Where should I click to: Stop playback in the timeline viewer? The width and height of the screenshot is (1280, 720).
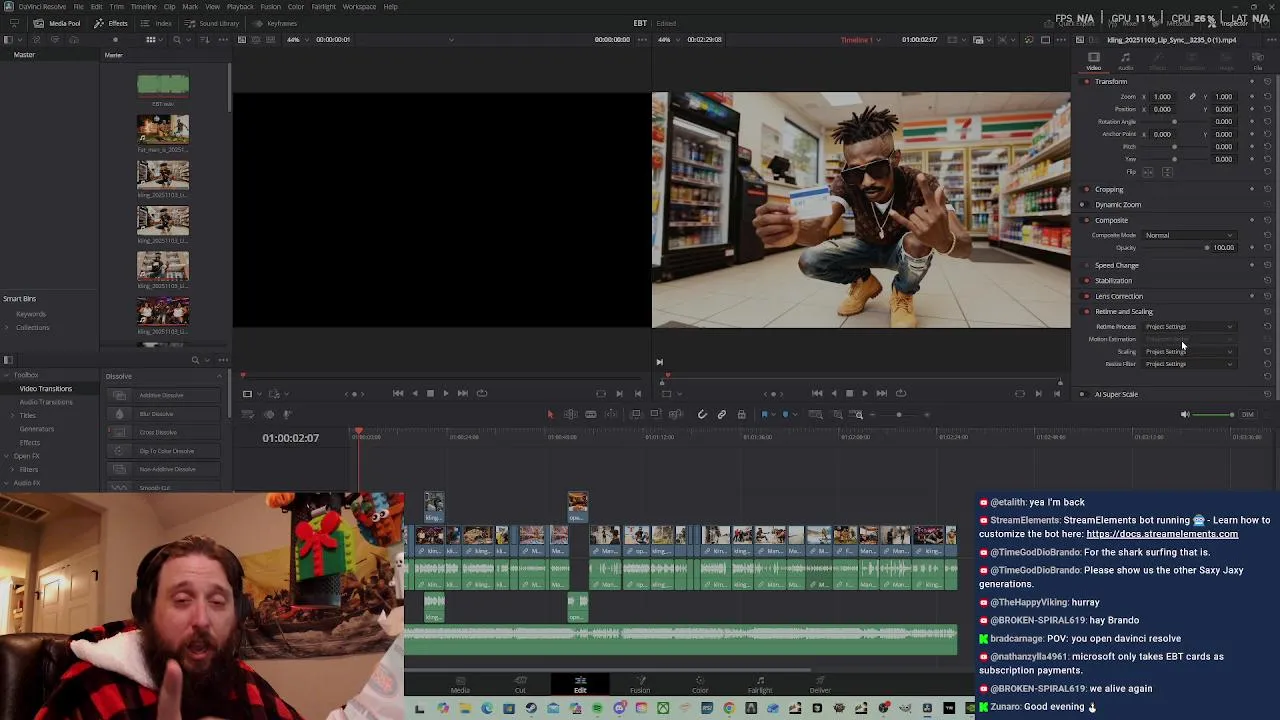[849, 393]
